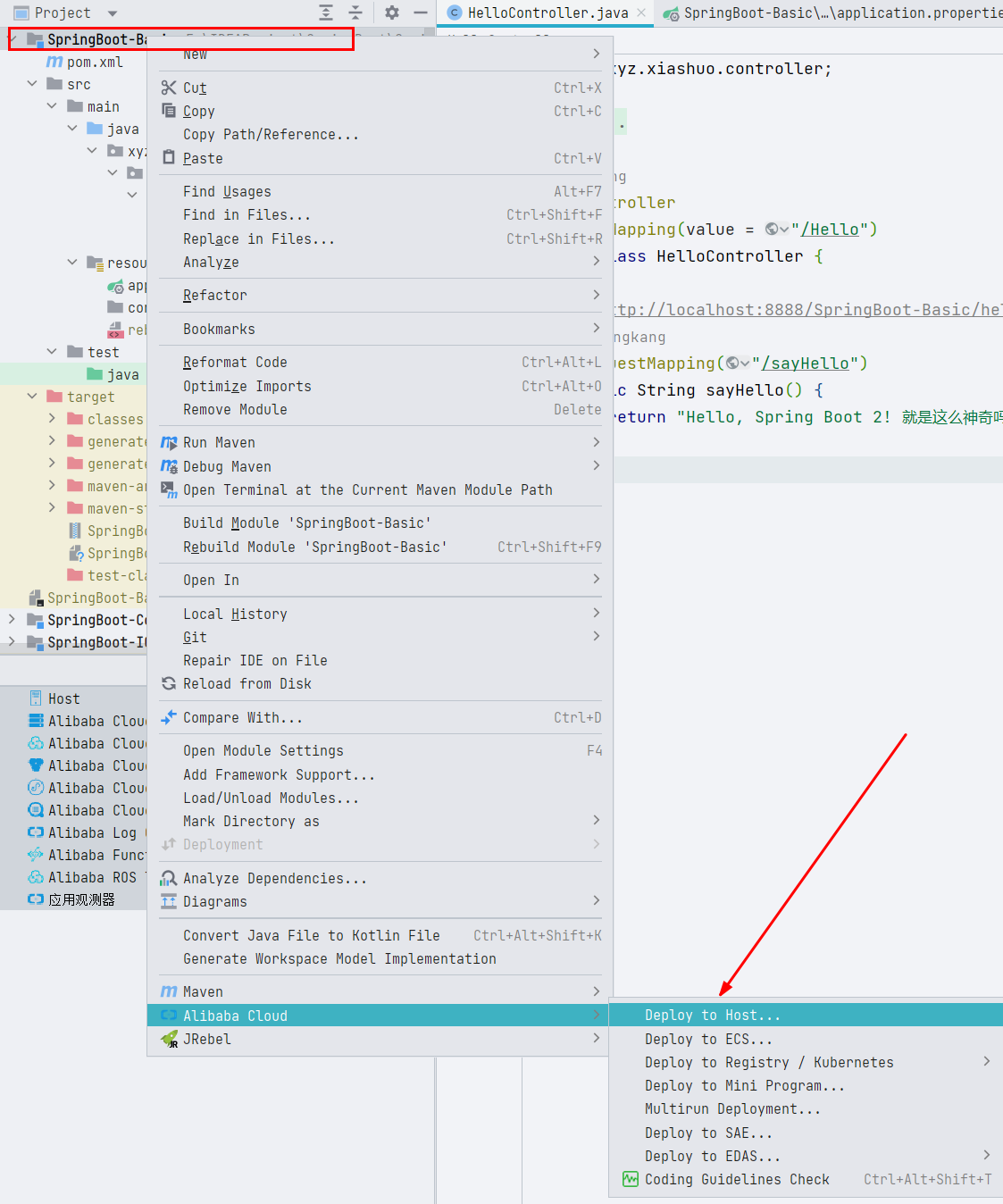
Task: Collapse the resources folder
Action: pos(72,263)
